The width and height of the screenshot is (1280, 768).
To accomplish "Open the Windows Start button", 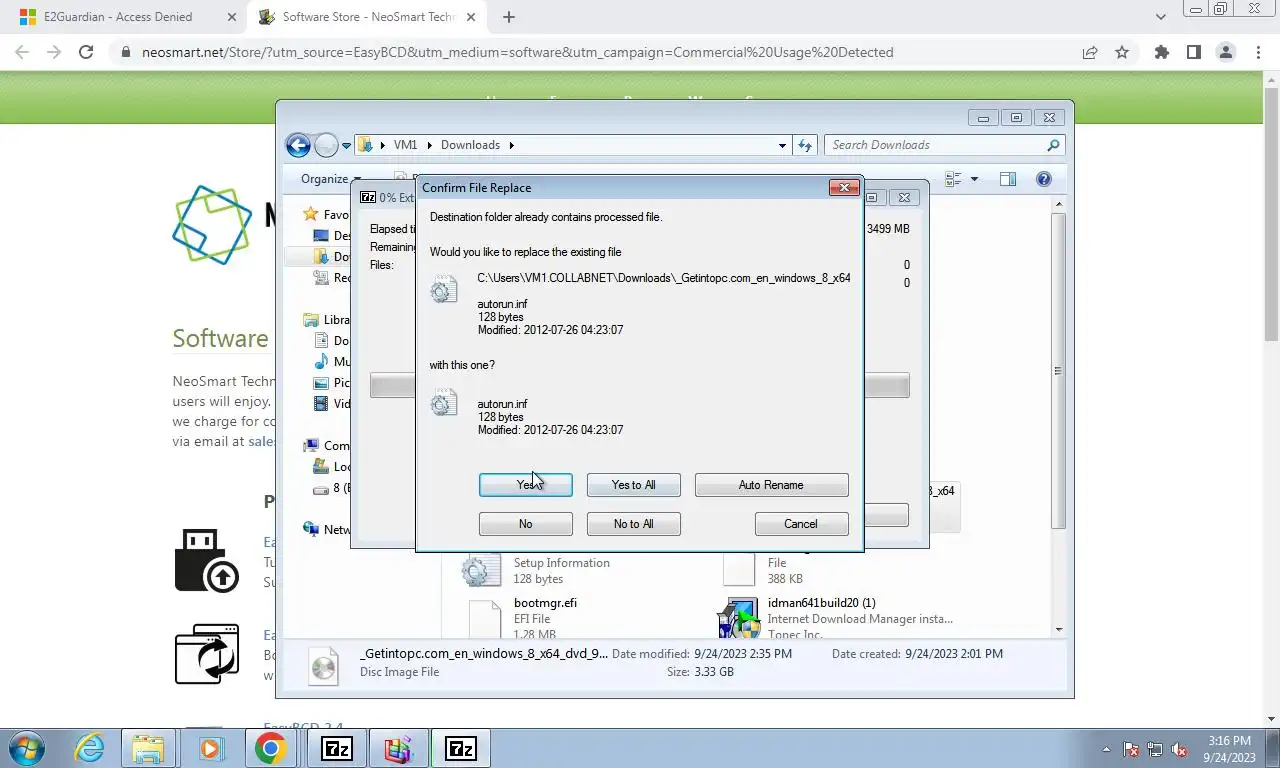I will point(27,748).
